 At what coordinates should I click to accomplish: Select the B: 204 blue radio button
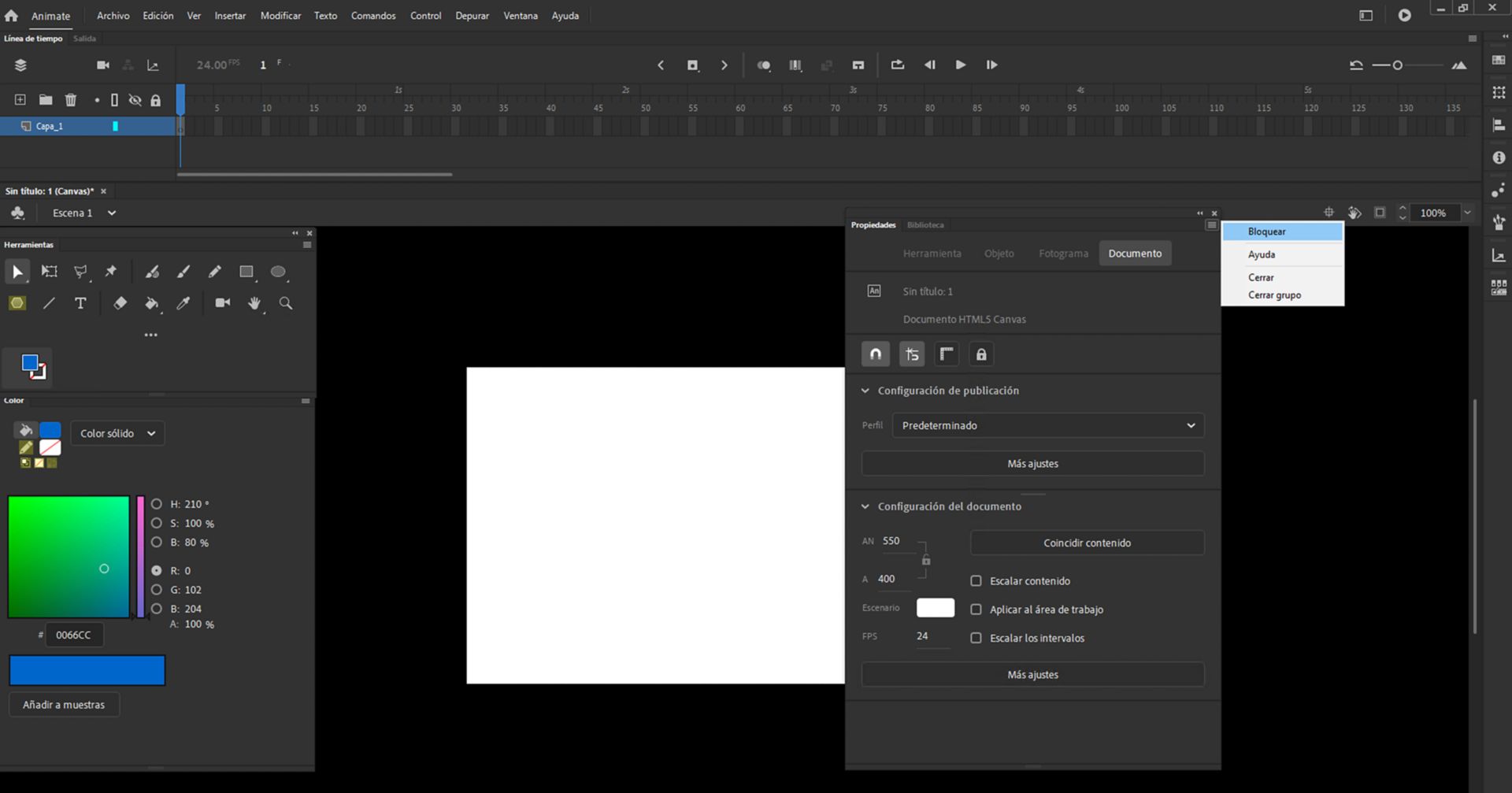pyautogui.click(x=157, y=609)
